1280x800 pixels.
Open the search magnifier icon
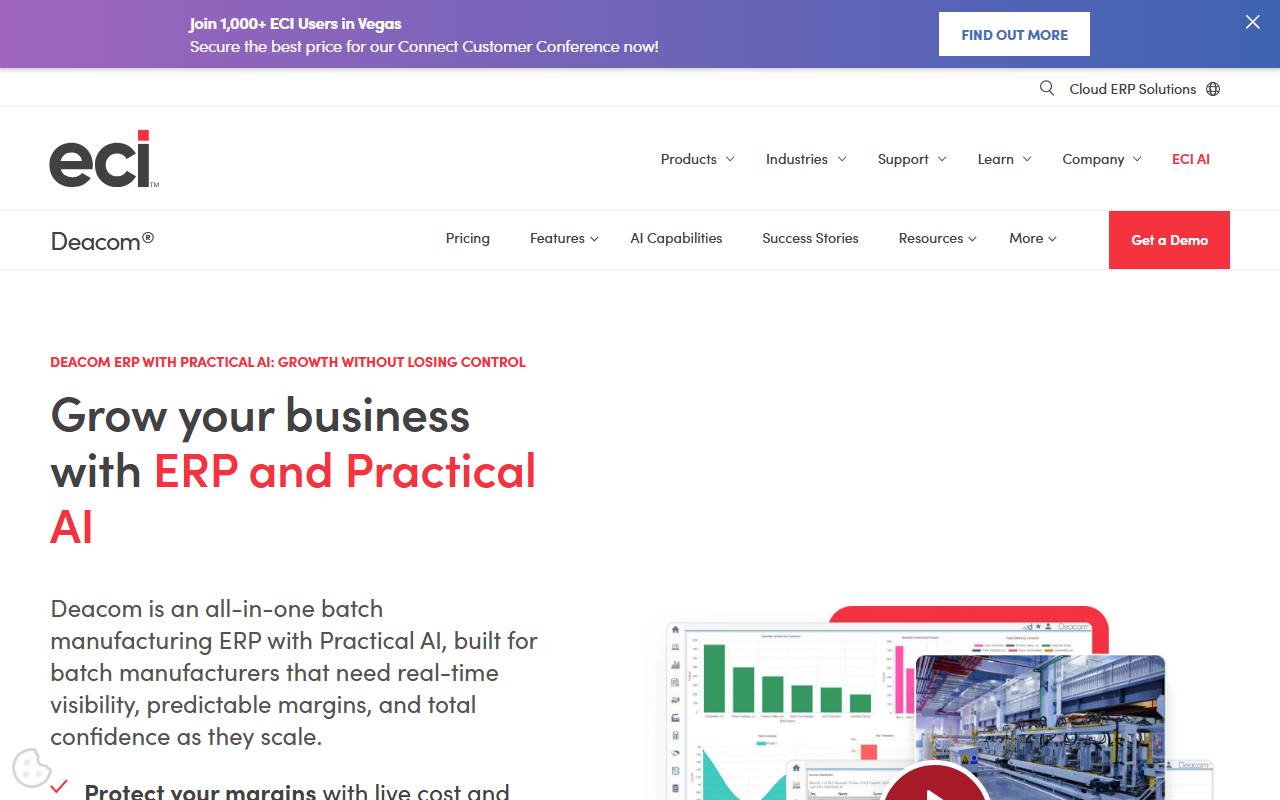[1047, 88]
